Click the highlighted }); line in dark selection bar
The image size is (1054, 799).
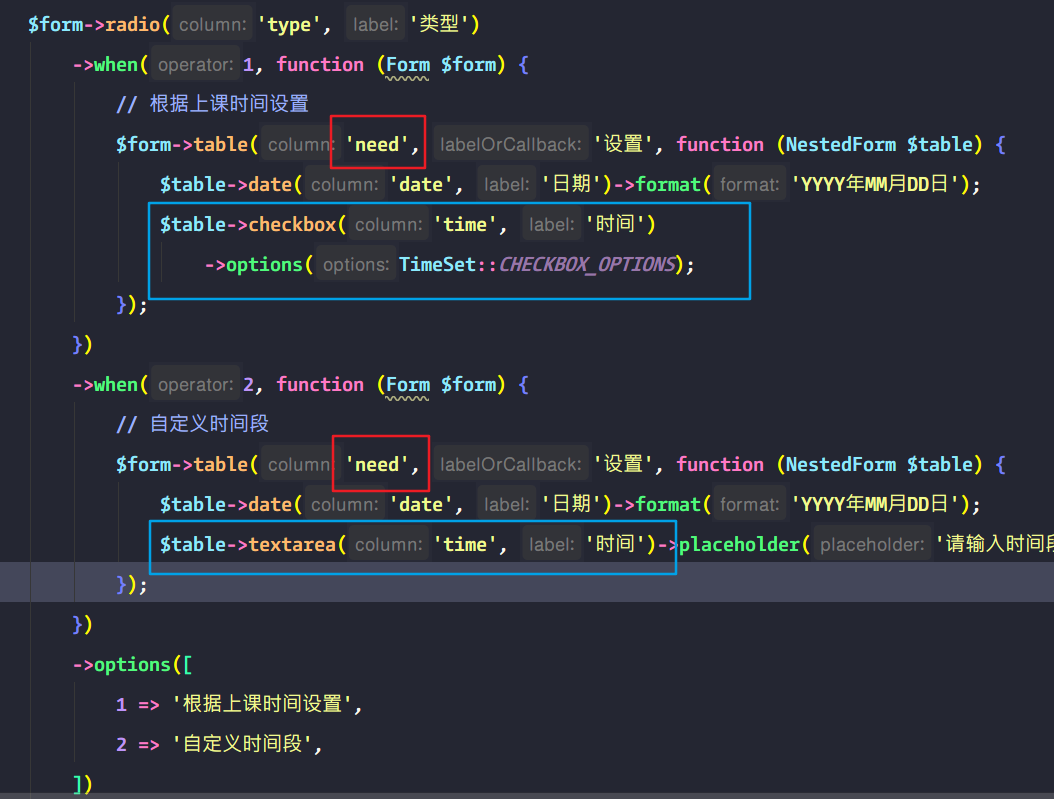132,584
